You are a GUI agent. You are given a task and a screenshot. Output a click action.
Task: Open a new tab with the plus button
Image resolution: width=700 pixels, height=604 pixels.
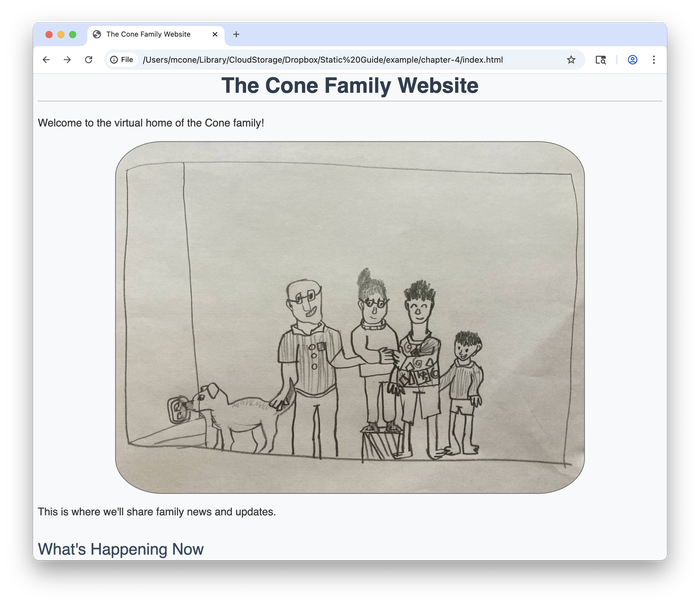click(x=236, y=34)
